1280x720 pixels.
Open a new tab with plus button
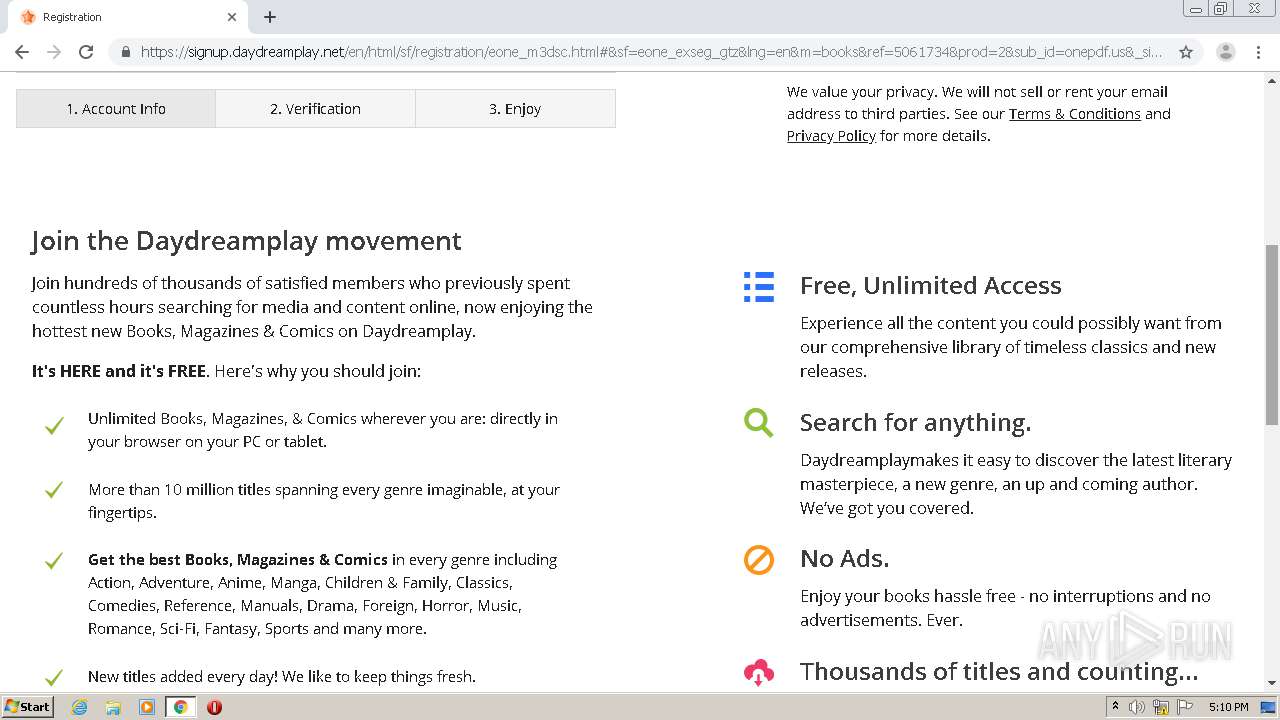[270, 17]
